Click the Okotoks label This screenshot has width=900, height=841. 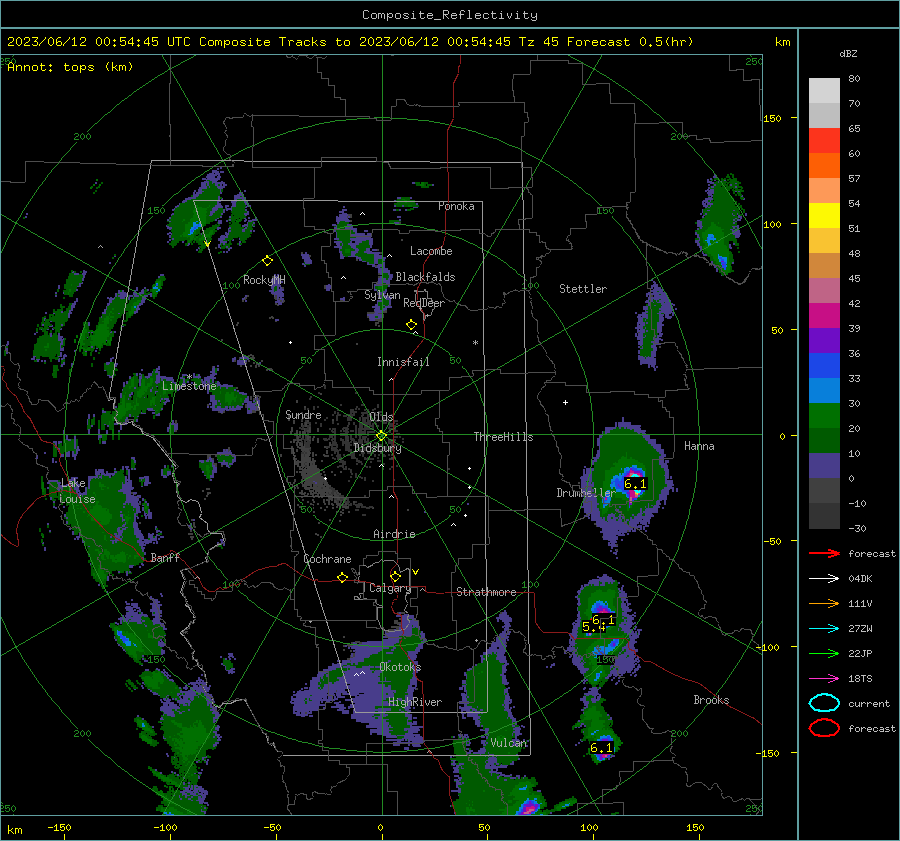pos(400,667)
